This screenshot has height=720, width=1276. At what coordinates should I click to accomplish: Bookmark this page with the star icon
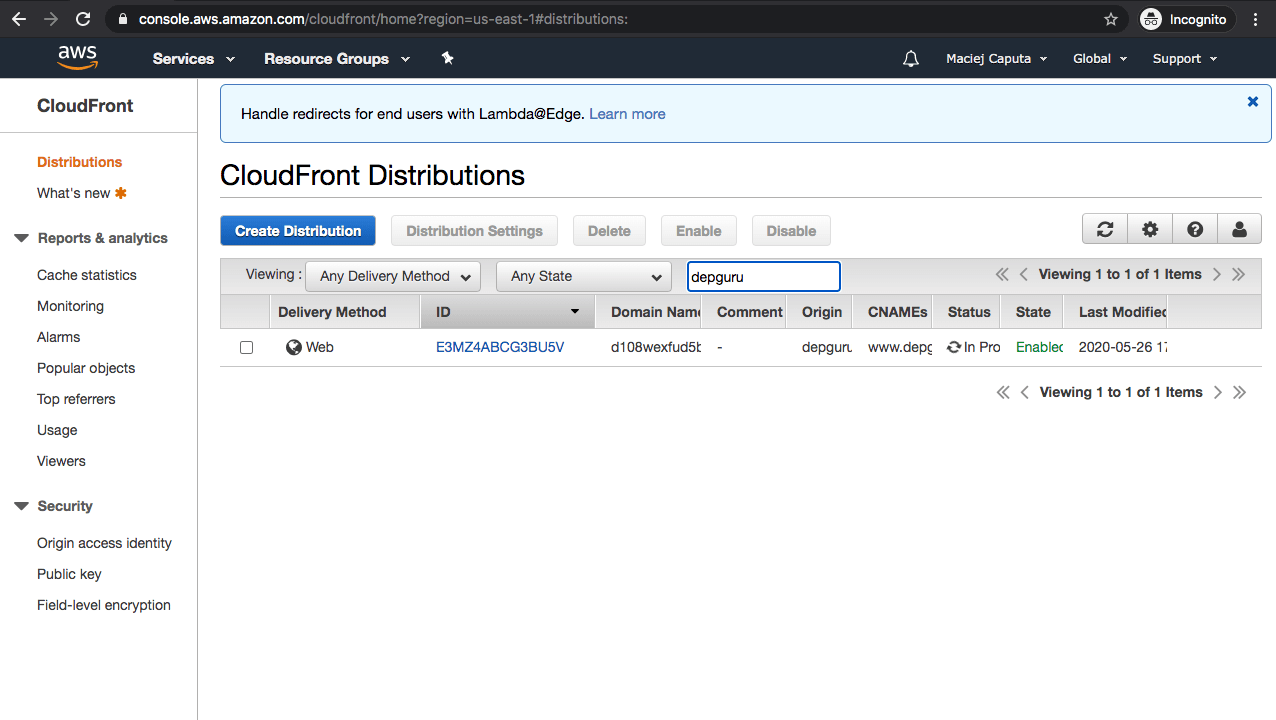(1111, 19)
